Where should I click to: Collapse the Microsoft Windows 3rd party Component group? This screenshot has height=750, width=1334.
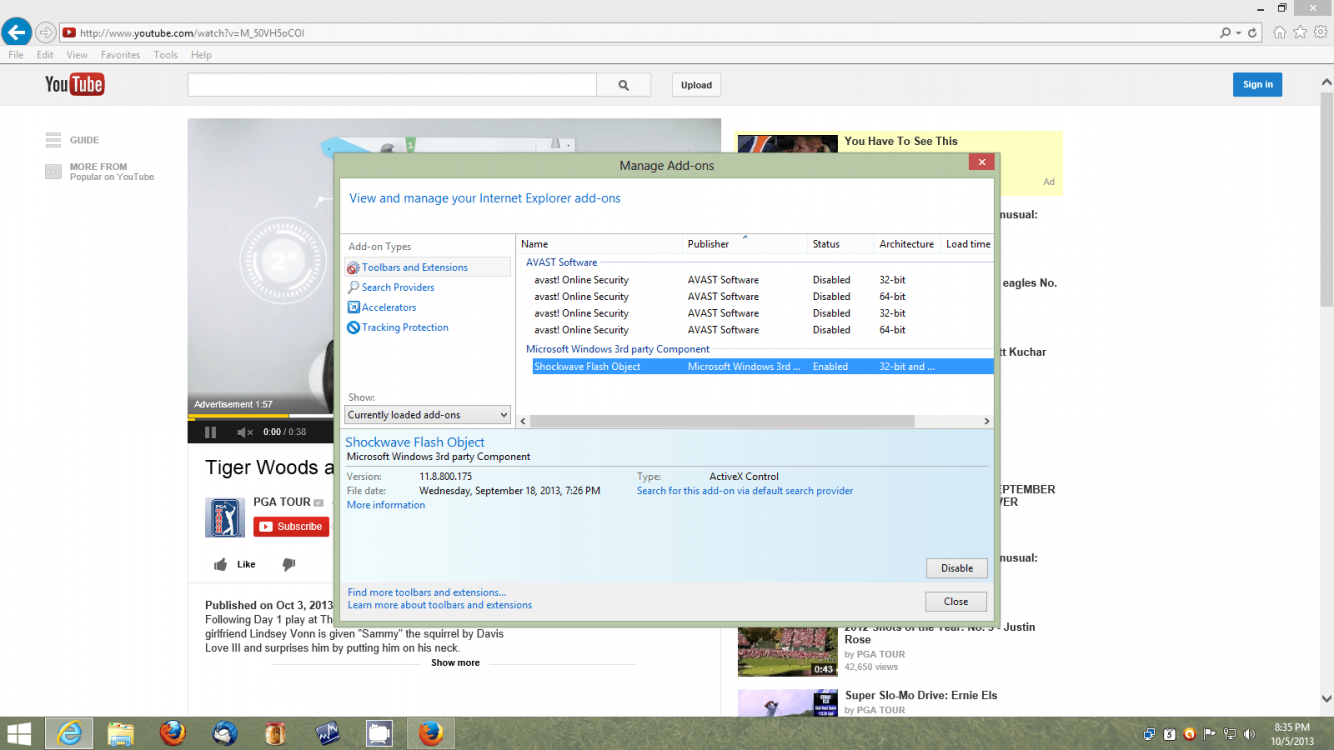click(618, 349)
